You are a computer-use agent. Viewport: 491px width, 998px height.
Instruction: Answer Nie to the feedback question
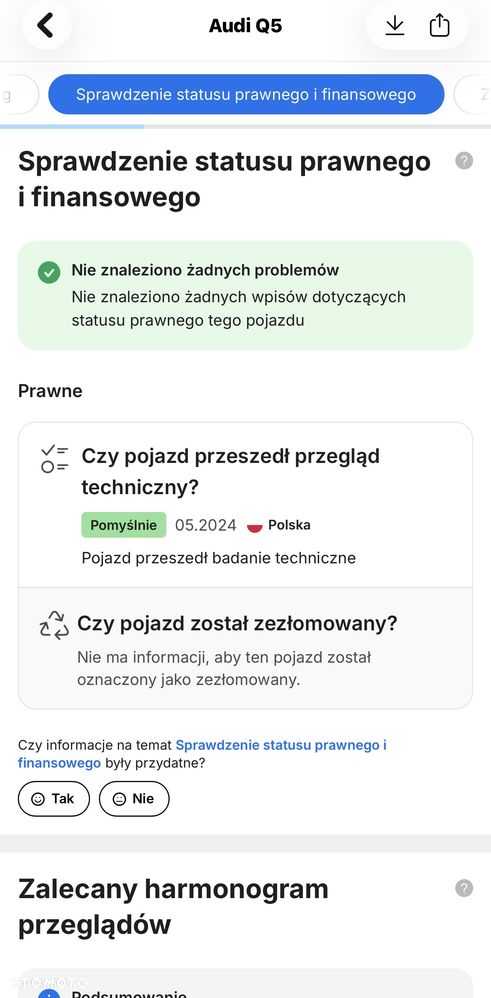point(134,798)
